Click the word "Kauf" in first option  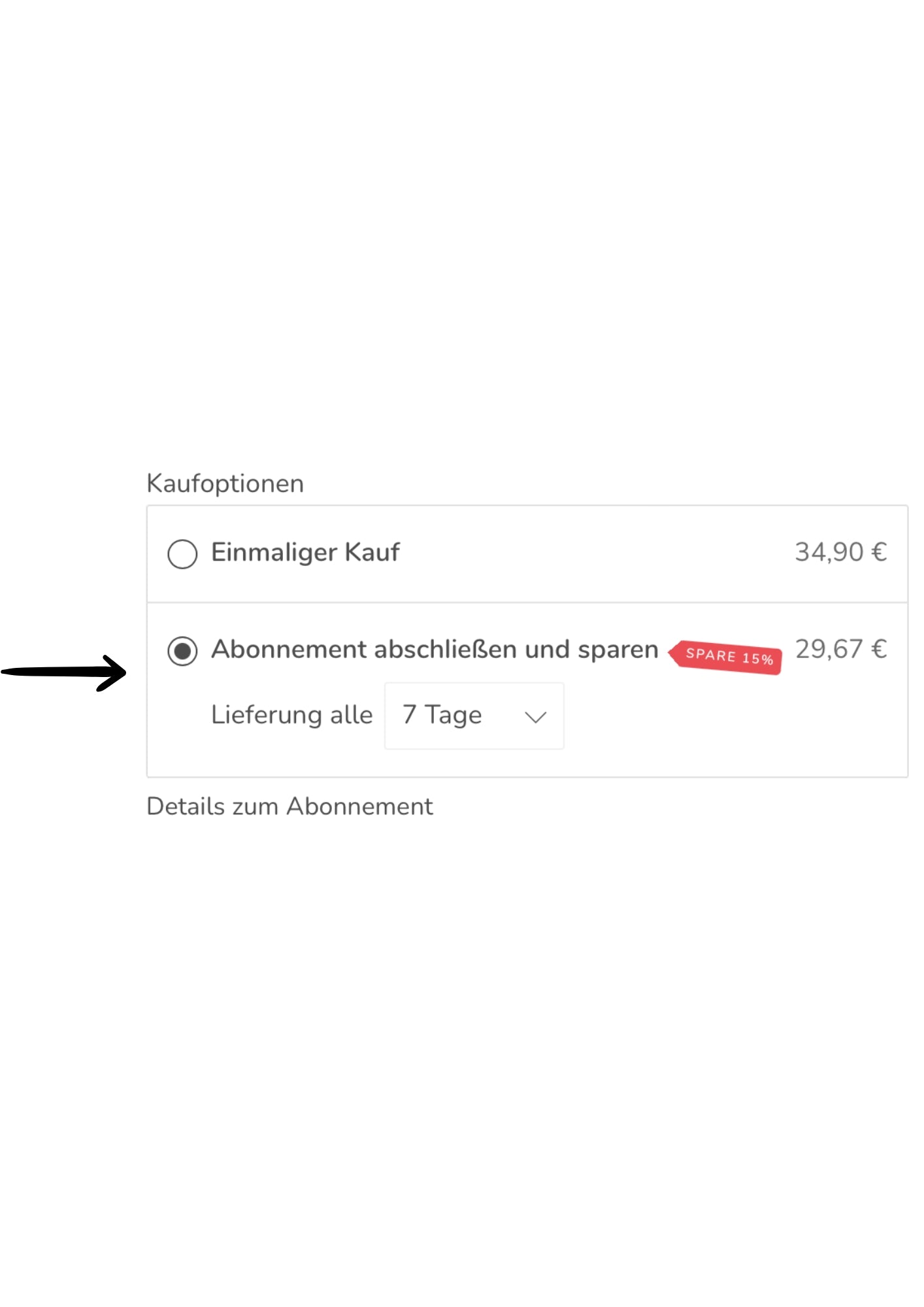[372, 553]
